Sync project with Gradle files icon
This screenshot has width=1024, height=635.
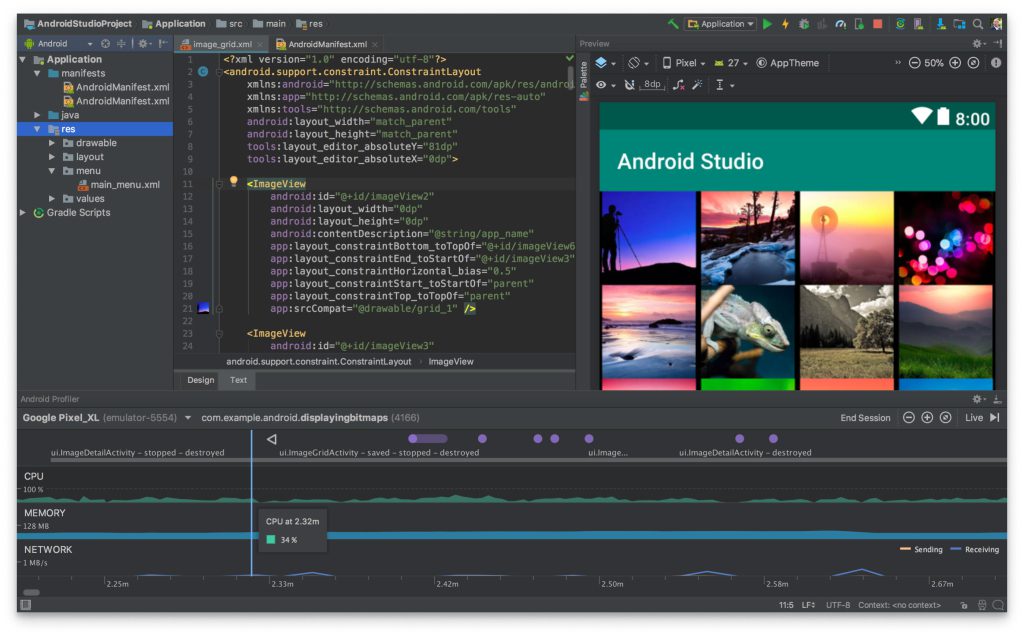pyautogui.click(x=901, y=24)
